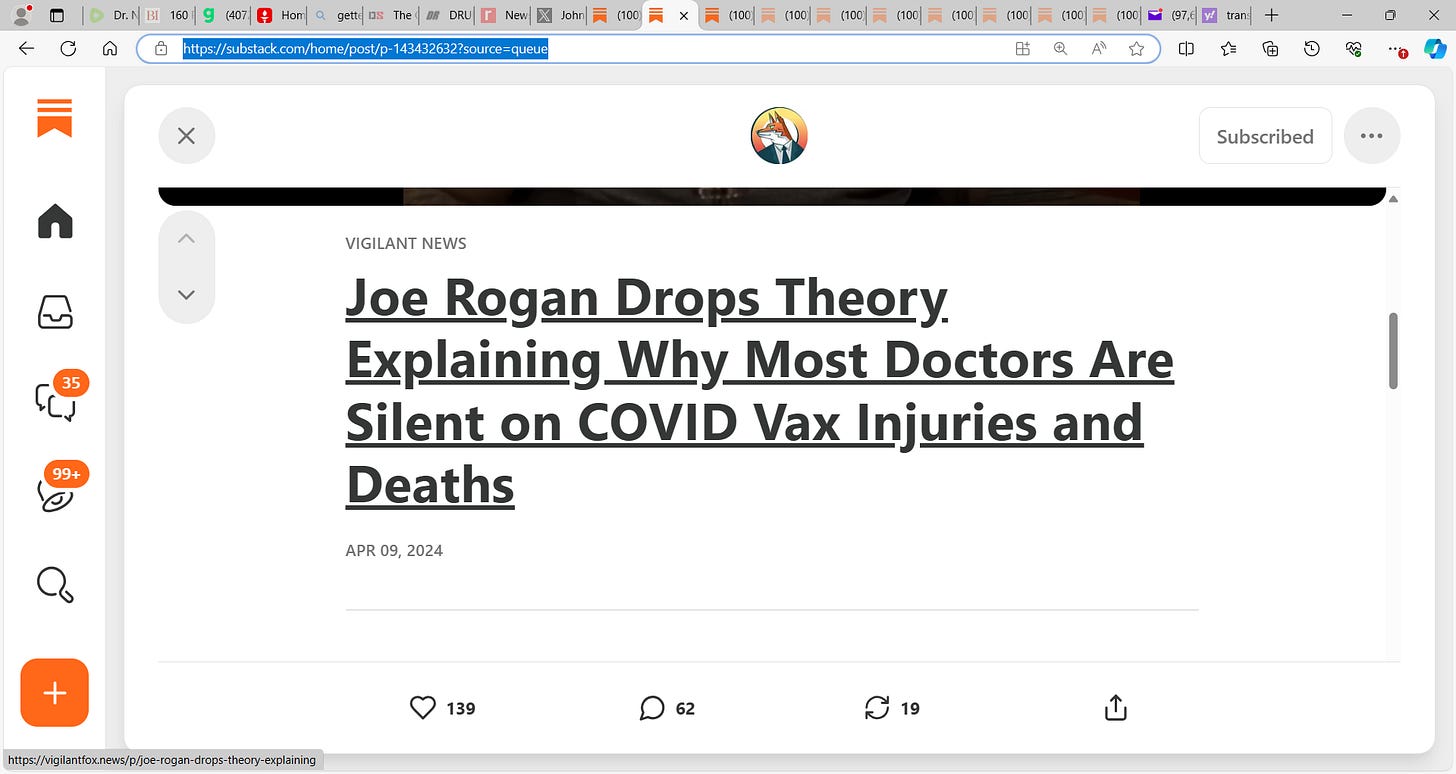
Task: Open the three-dot more options menu
Action: coord(1372,136)
